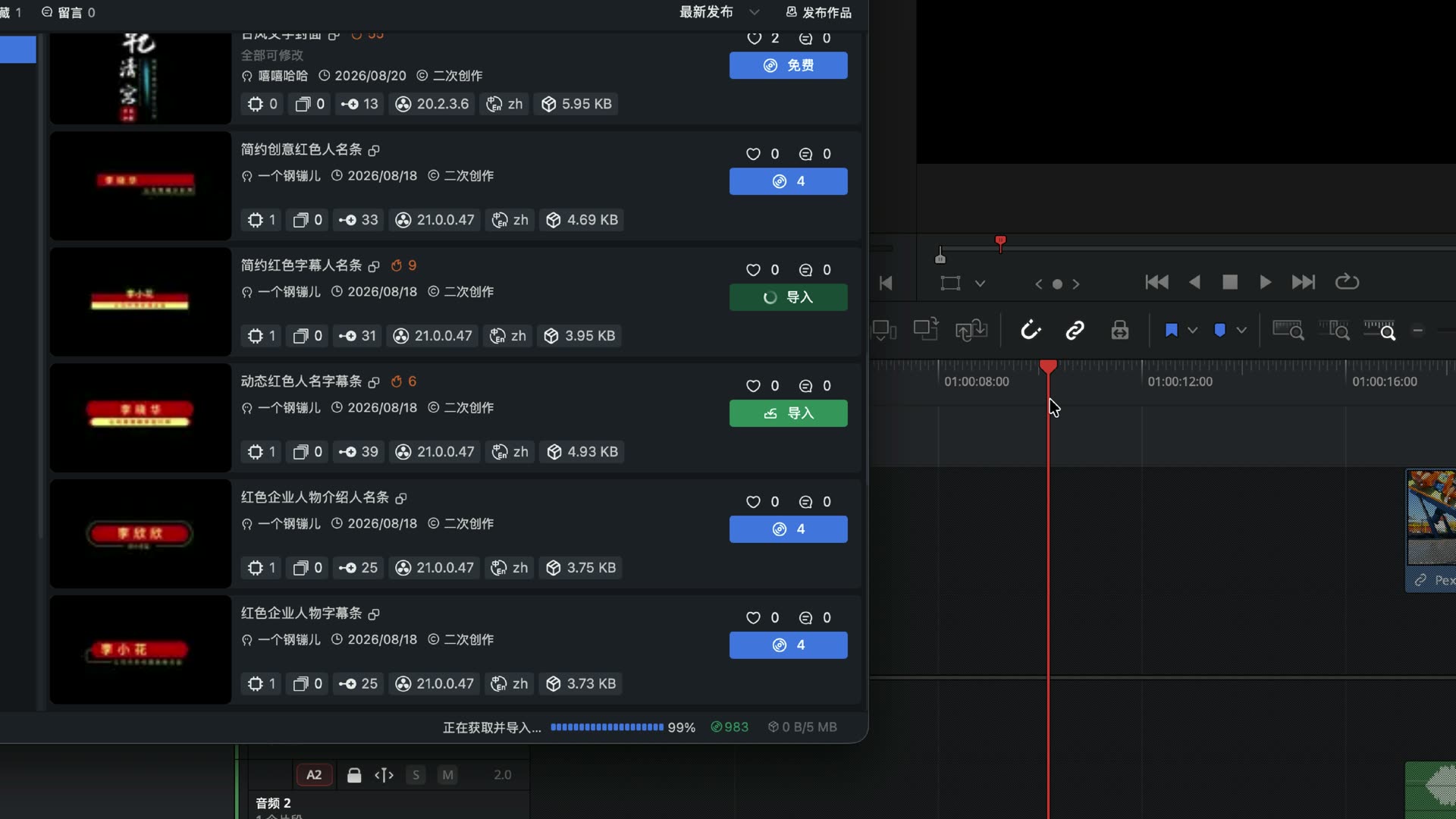
Task: Toggle loop playback
Action: point(1347,282)
